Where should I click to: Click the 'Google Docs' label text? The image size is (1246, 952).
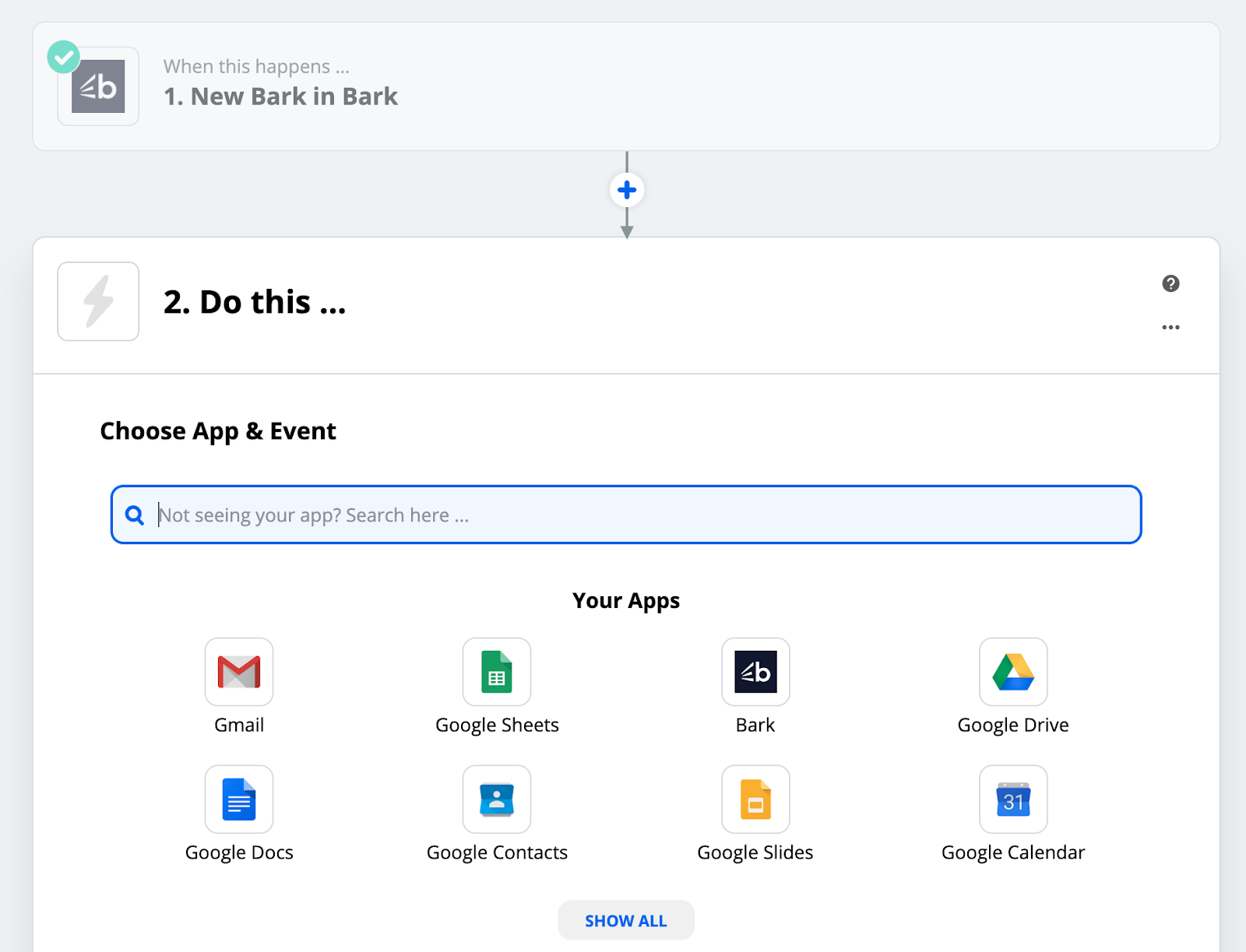point(239,853)
